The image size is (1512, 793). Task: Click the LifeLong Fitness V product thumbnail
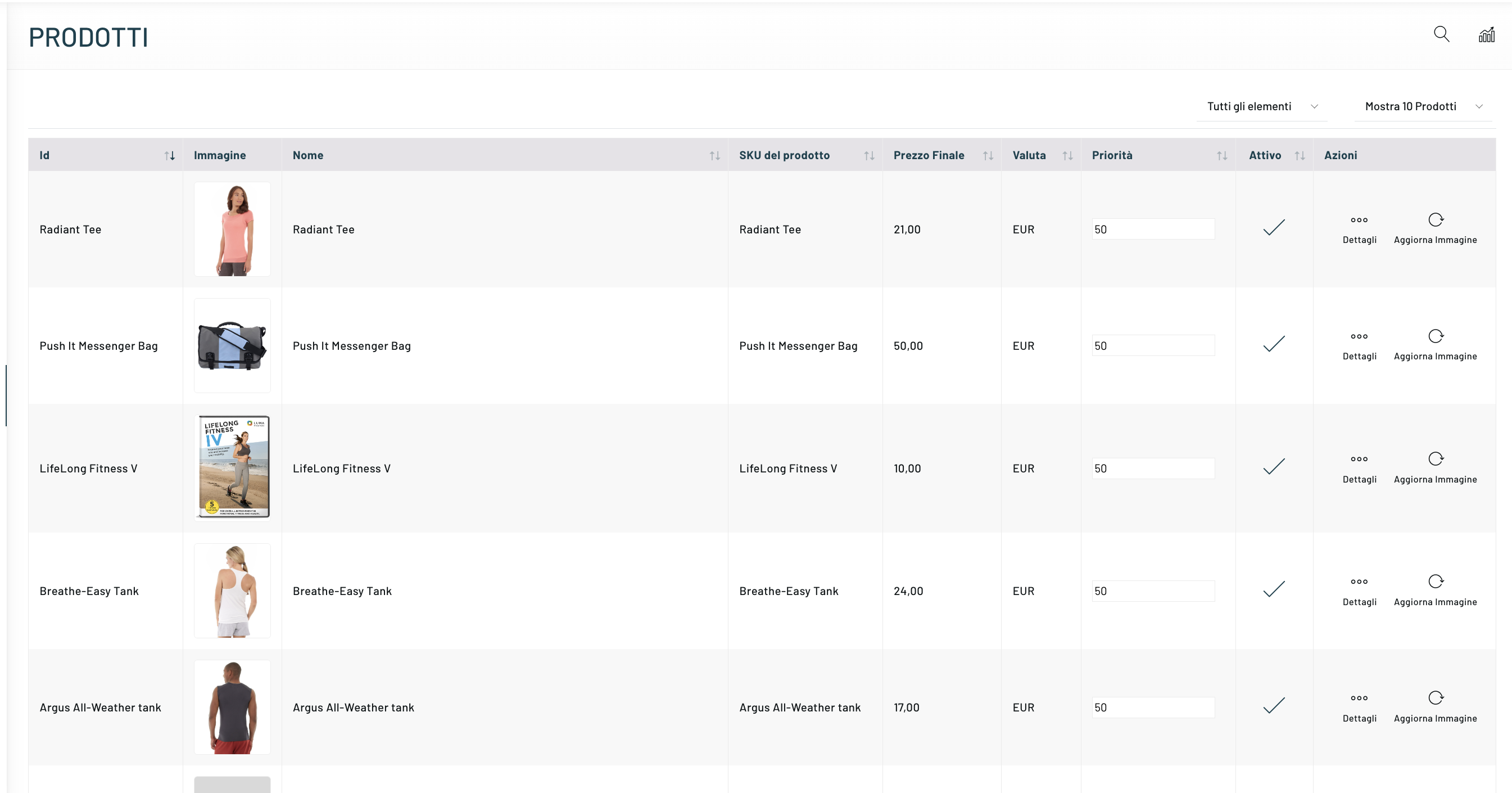[233, 467]
